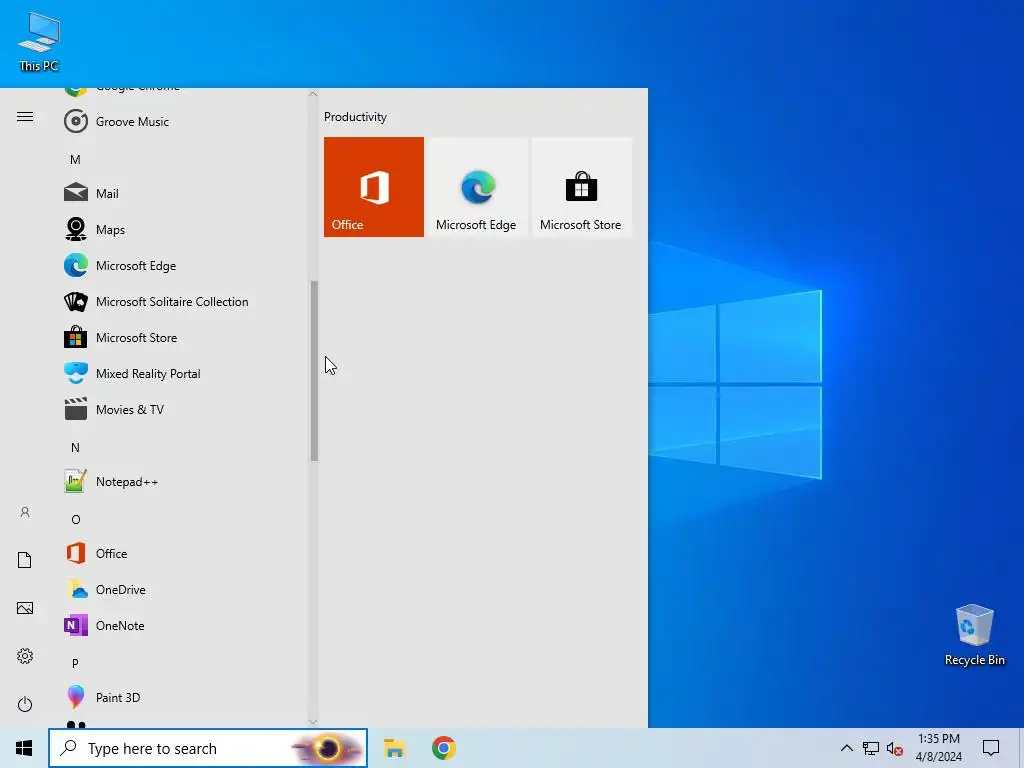
Task: Click the Windows Start button
Action: (24, 748)
